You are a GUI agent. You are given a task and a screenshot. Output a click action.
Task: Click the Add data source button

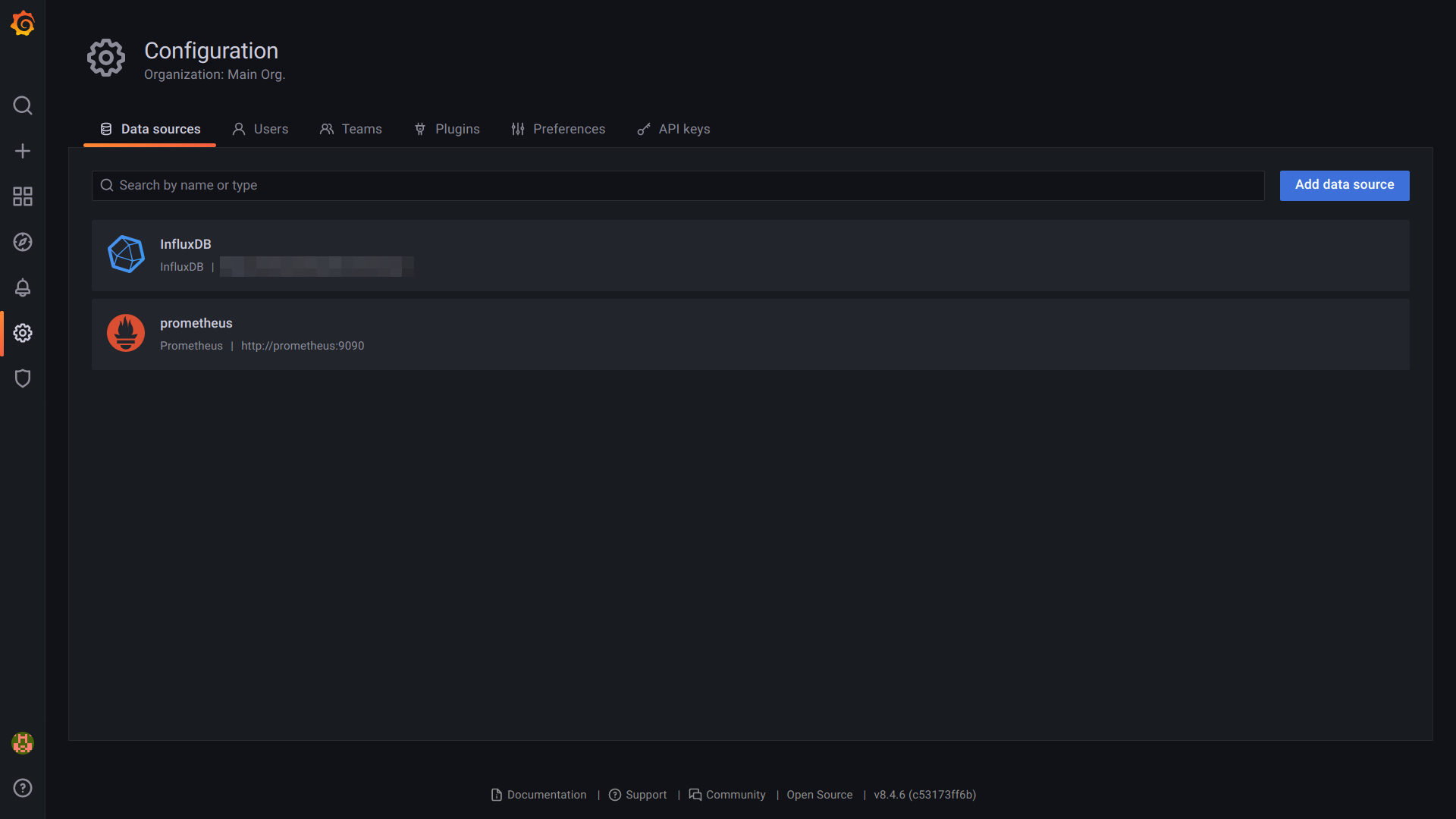pos(1345,185)
